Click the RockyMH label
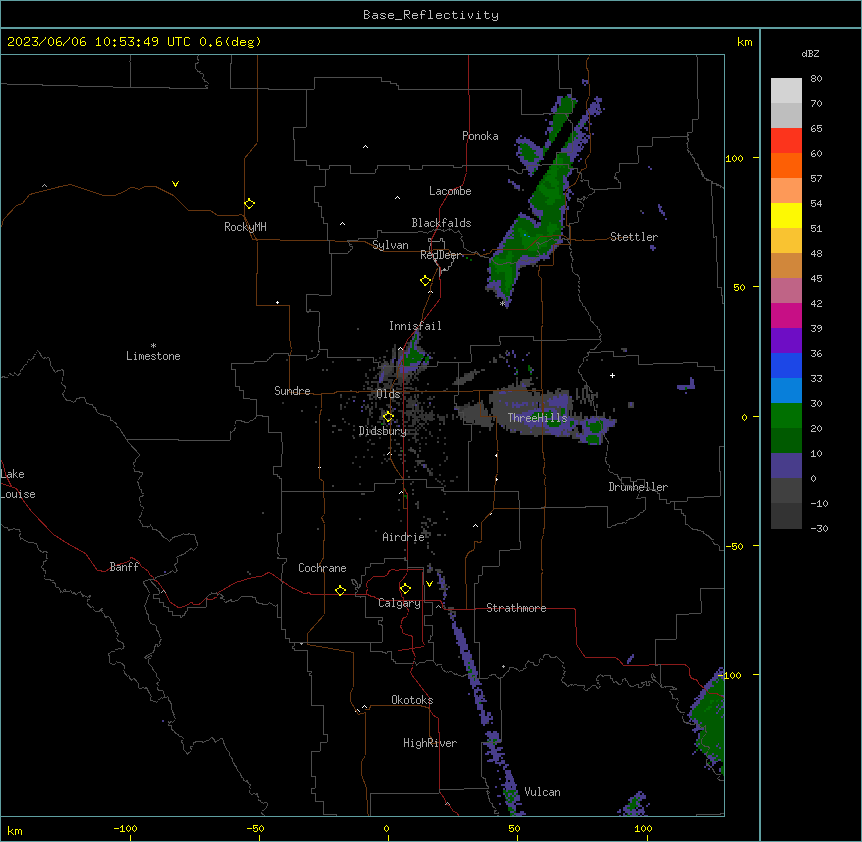Viewport: 862px width, 842px height. [x=245, y=227]
